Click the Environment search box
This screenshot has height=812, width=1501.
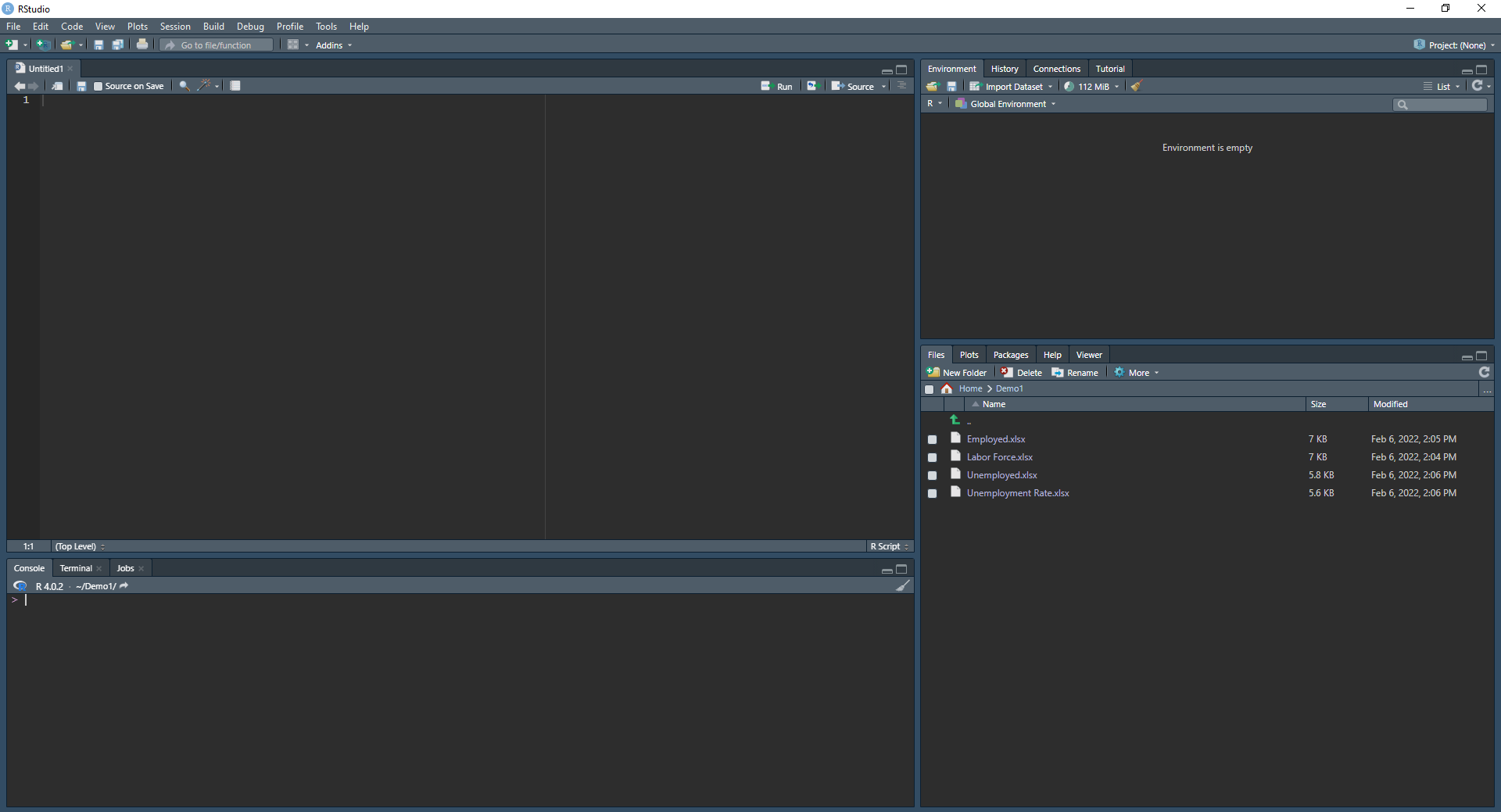point(1440,105)
